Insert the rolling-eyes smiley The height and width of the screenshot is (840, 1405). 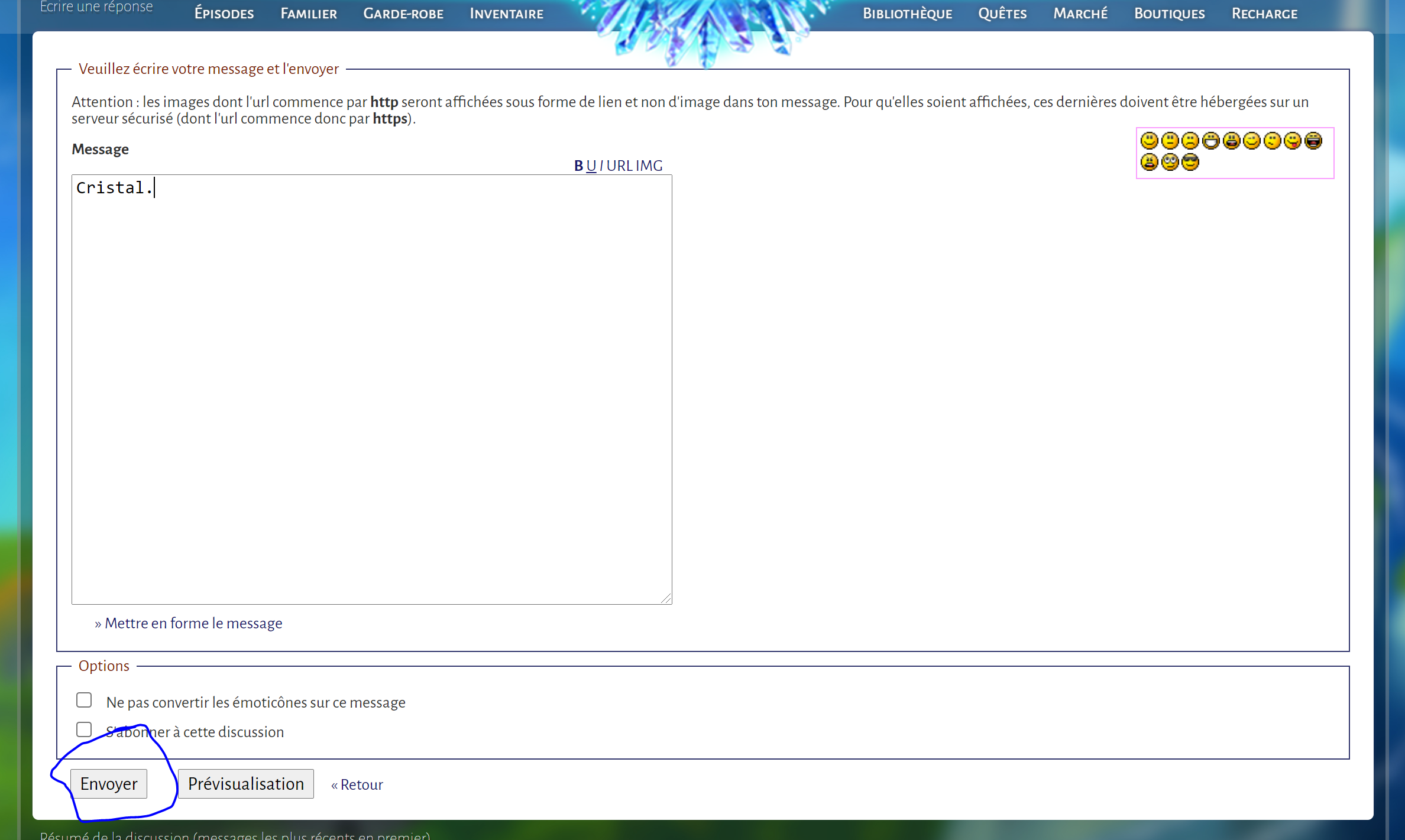point(1170,162)
